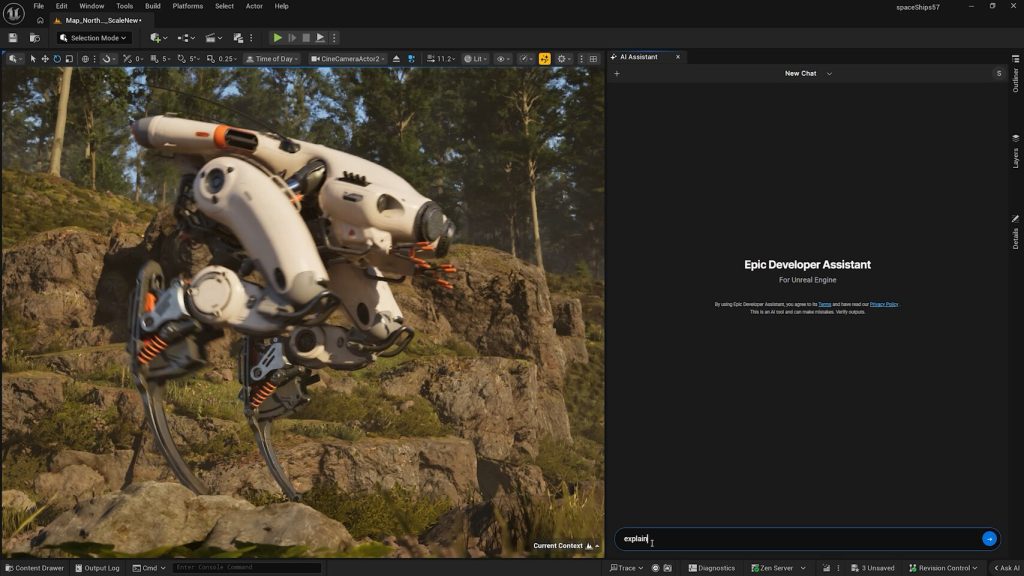Eject from the CineCameraActor2 pilot

pyautogui.click(x=396, y=59)
